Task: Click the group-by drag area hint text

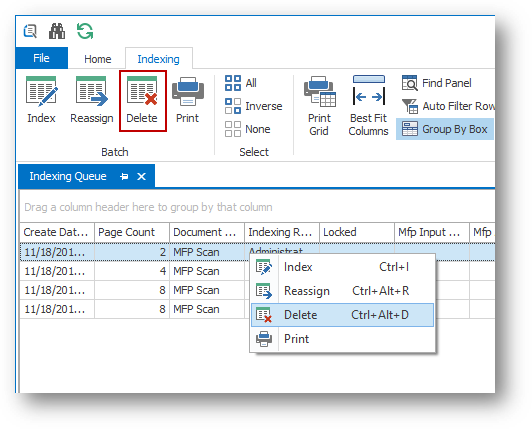Action: point(148,207)
